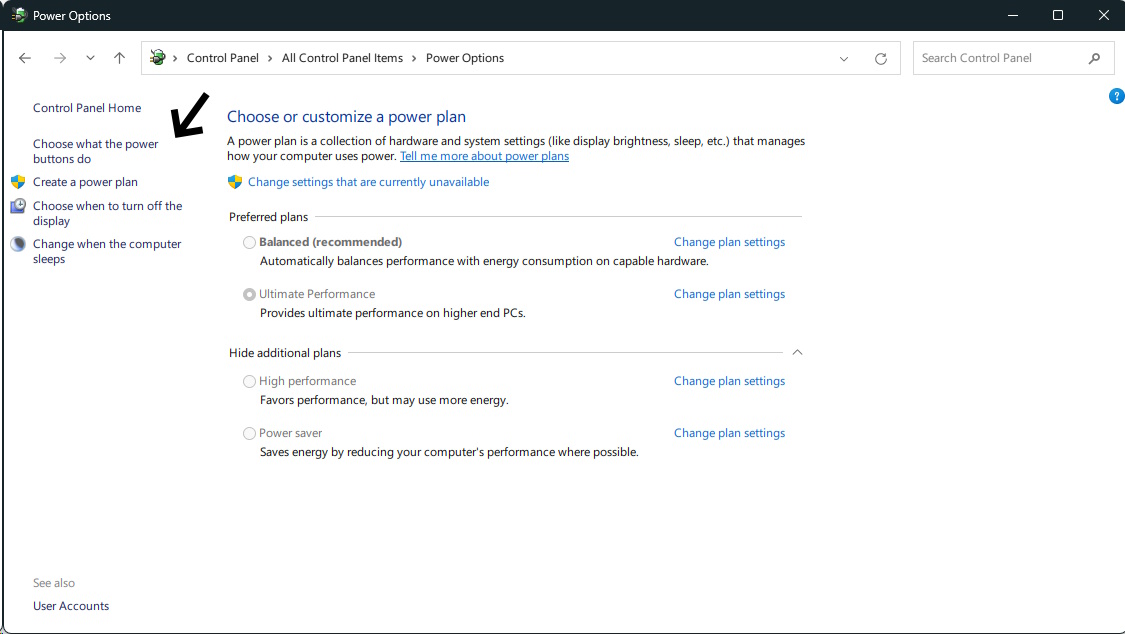Image resolution: width=1125 pixels, height=634 pixels.
Task: Open Choose what the power buttons do
Action: click(x=95, y=151)
